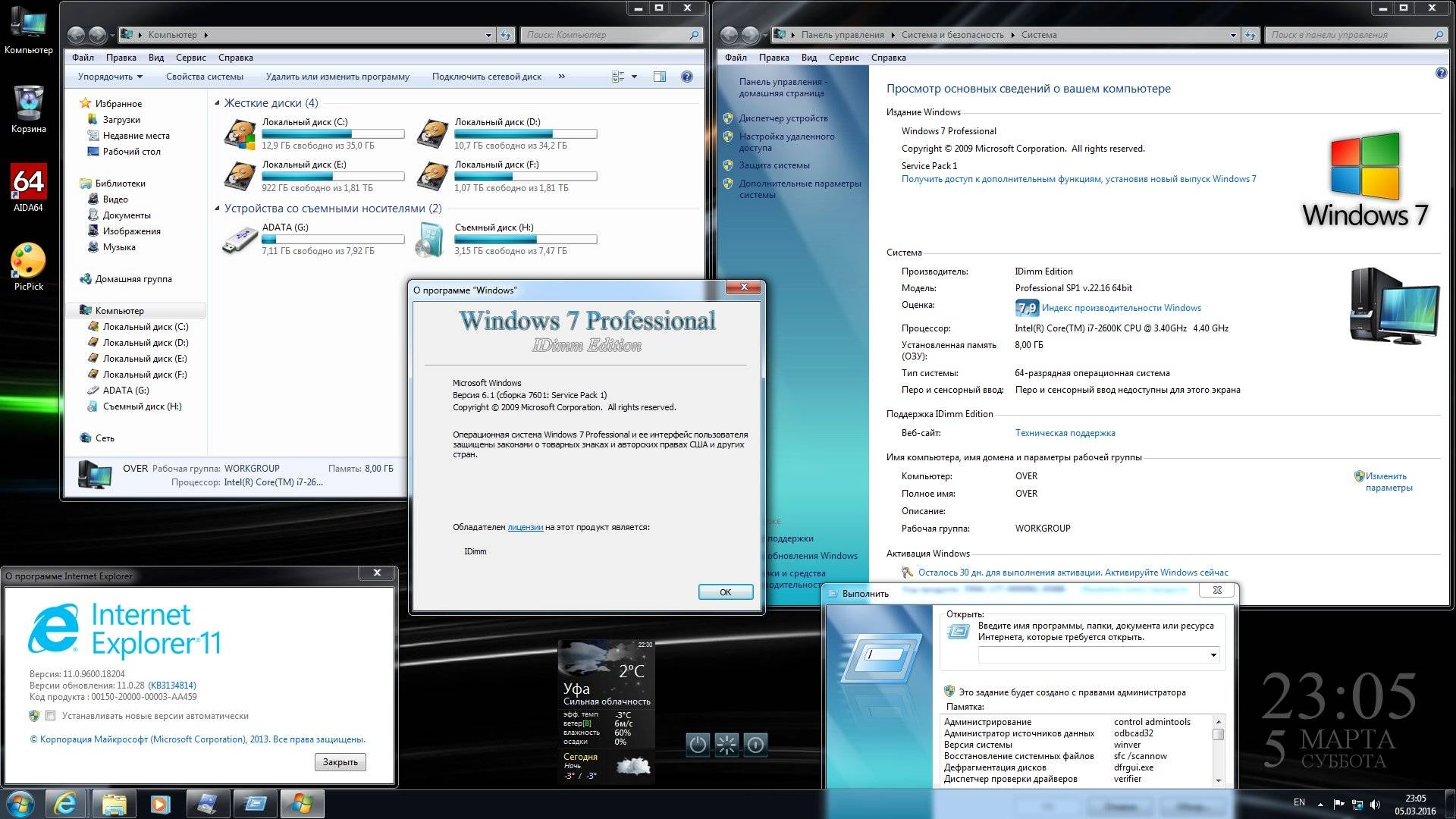Select Сеть in navigation tree
This screenshot has width=1456, height=819.
105,438
